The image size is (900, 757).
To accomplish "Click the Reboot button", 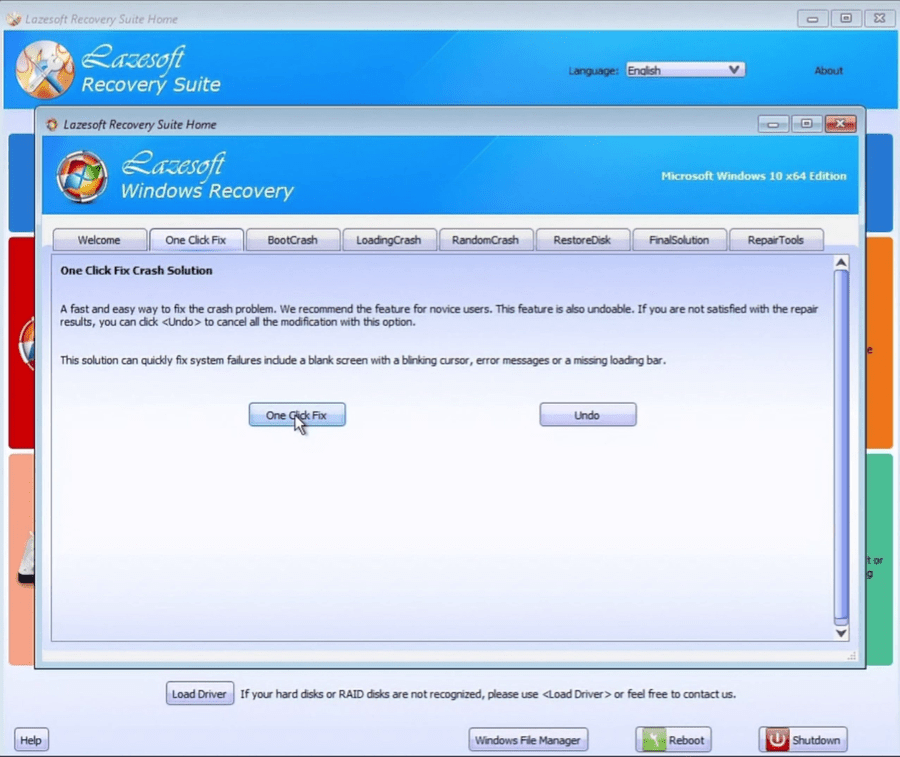I will 673,740.
